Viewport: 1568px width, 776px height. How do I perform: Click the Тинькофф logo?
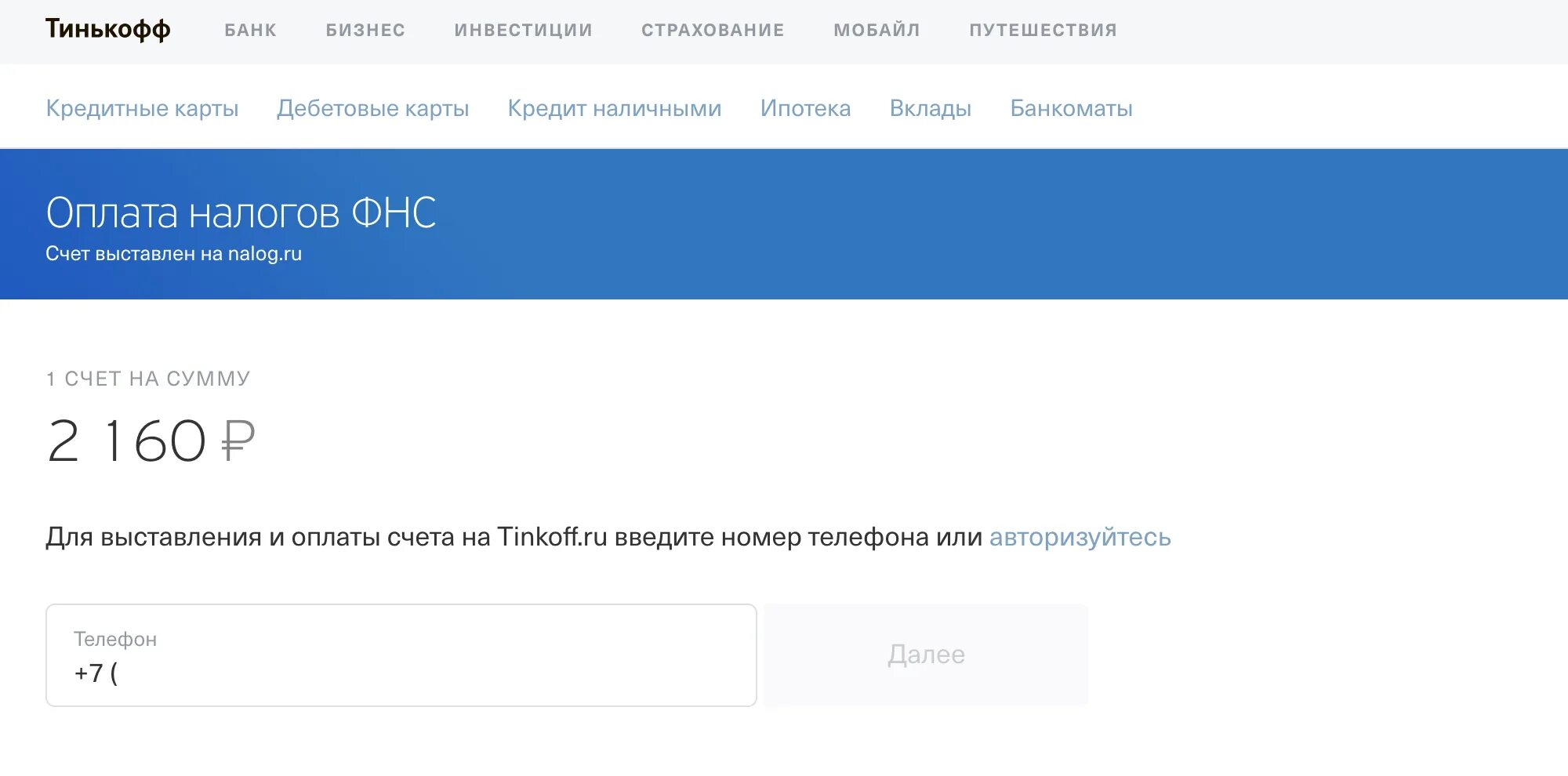pyautogui.click(x=108, y=29)
